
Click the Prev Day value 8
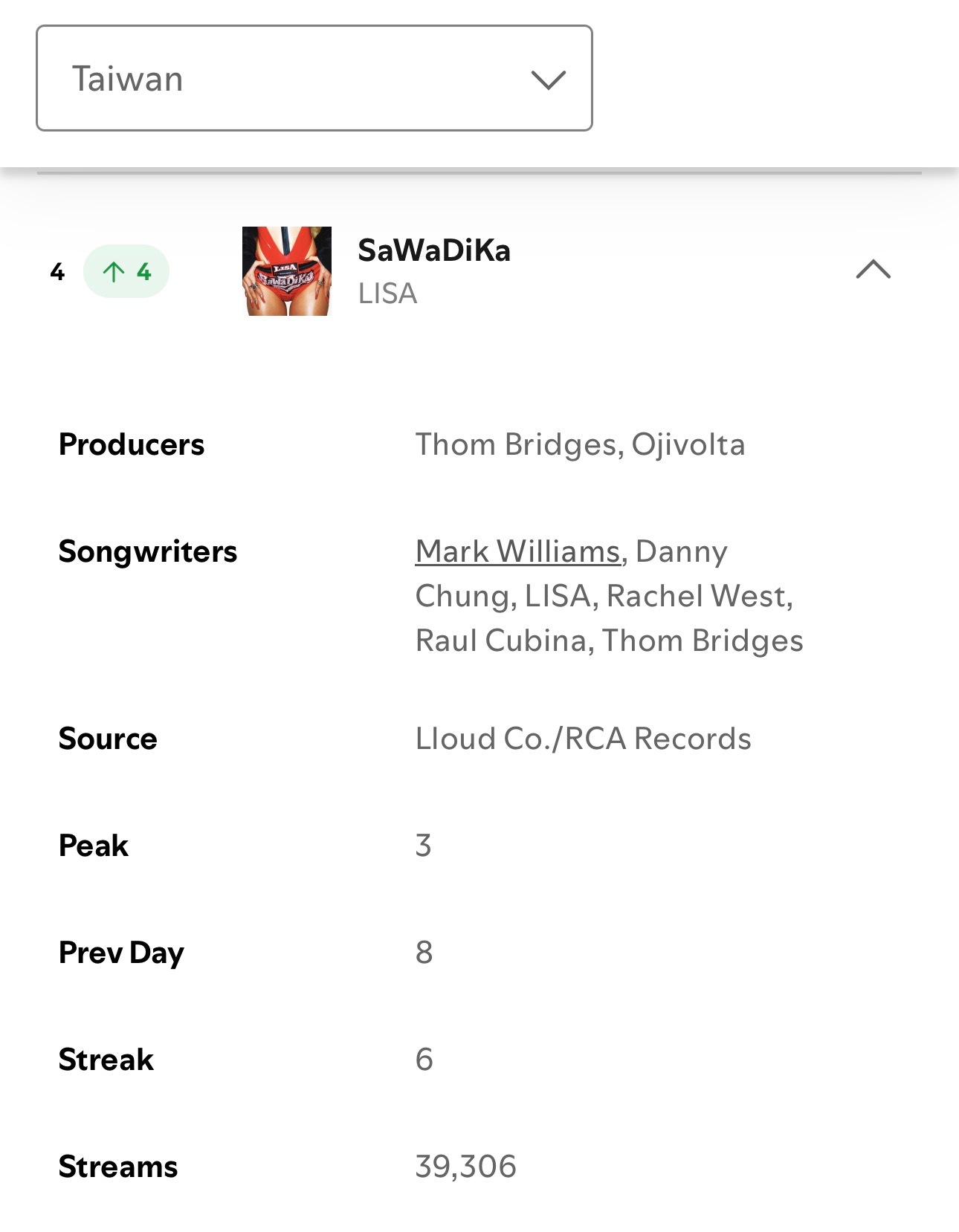[x=424, y=953]
